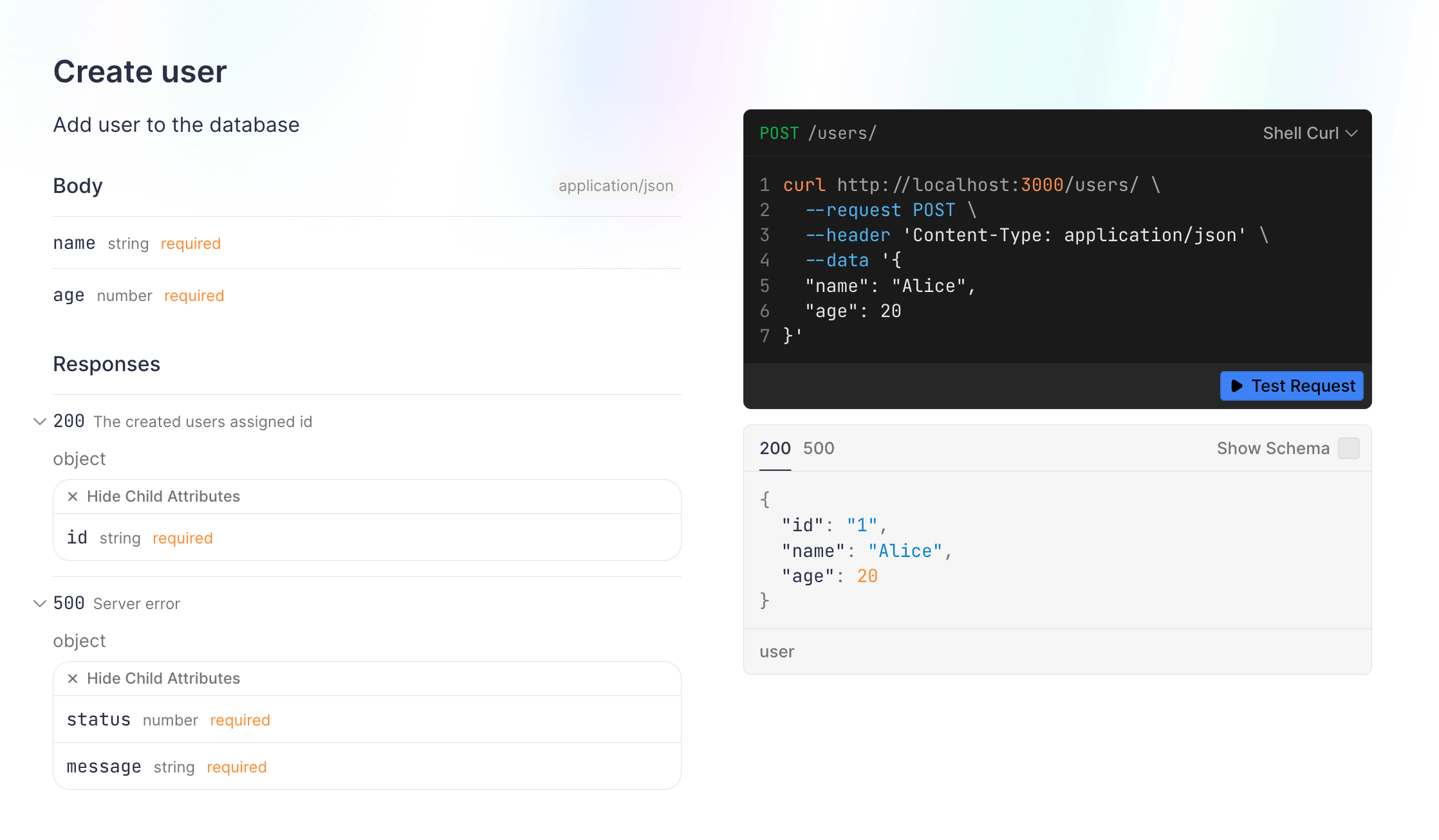Click the × icon beside Hide Child Attributes under 500
The height and width of the screenshot is (840, 1439).
73,679
